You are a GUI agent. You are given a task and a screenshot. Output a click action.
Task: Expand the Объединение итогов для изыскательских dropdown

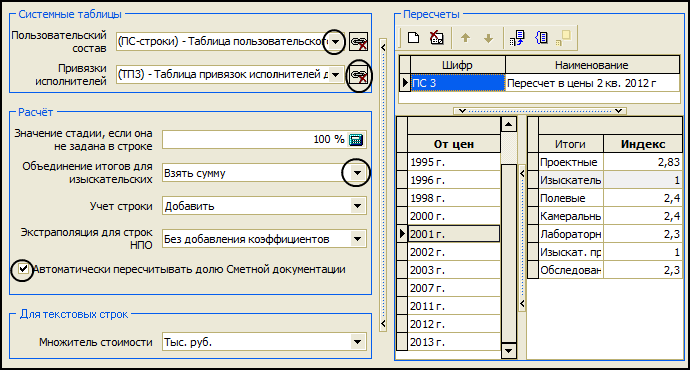(357, 173)
